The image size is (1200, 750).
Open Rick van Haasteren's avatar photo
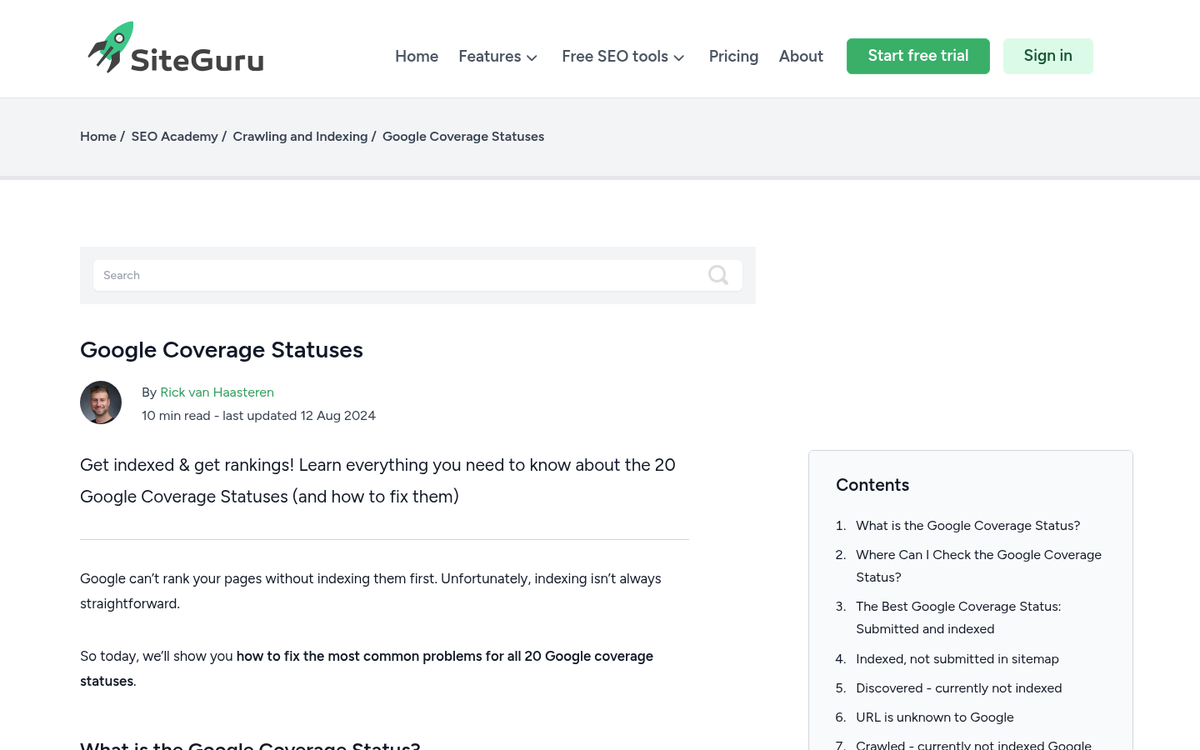(x=101, y=402)
